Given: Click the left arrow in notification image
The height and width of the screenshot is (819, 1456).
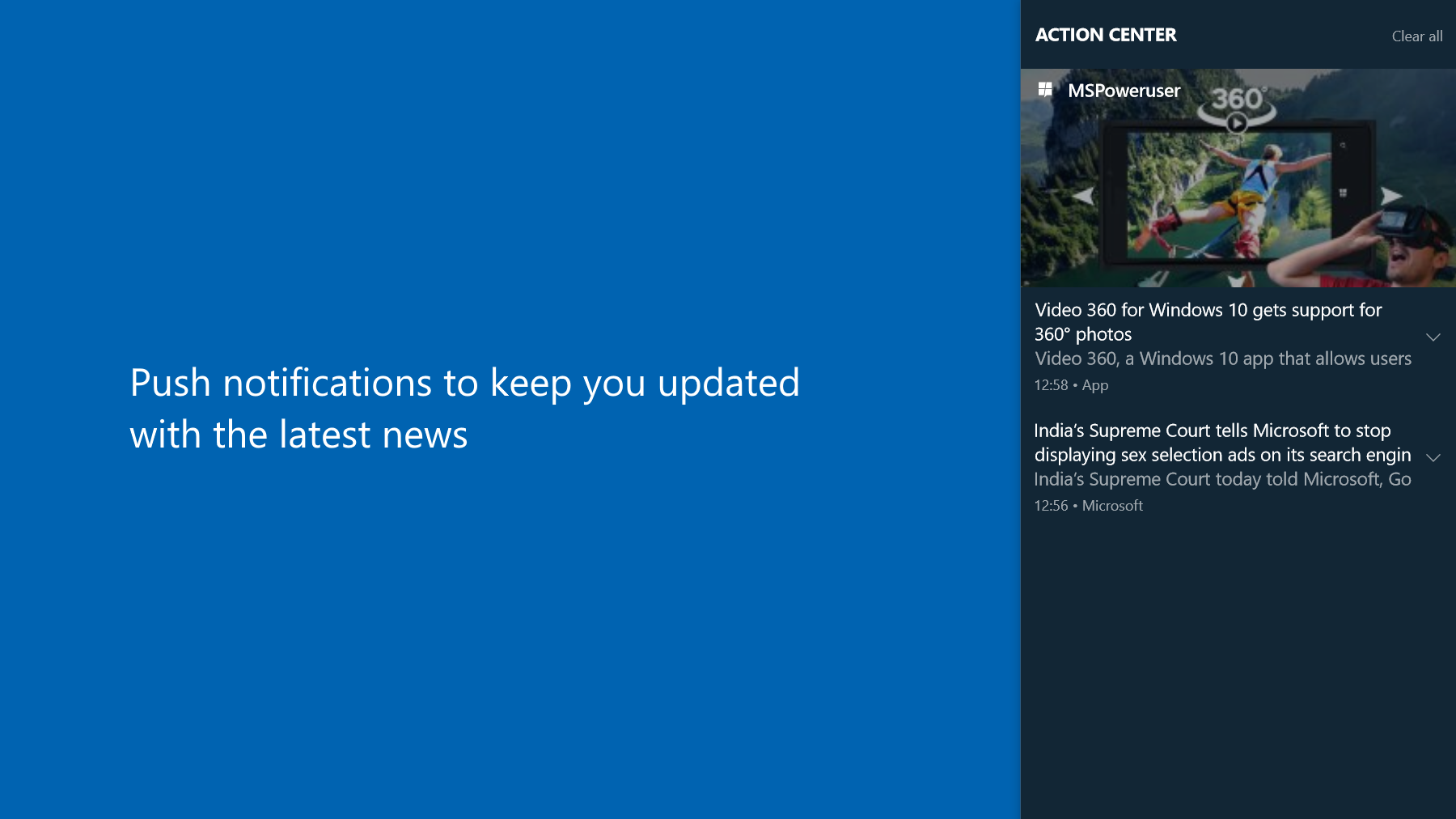Looking at the screenshot, I should click(1083, 195).
